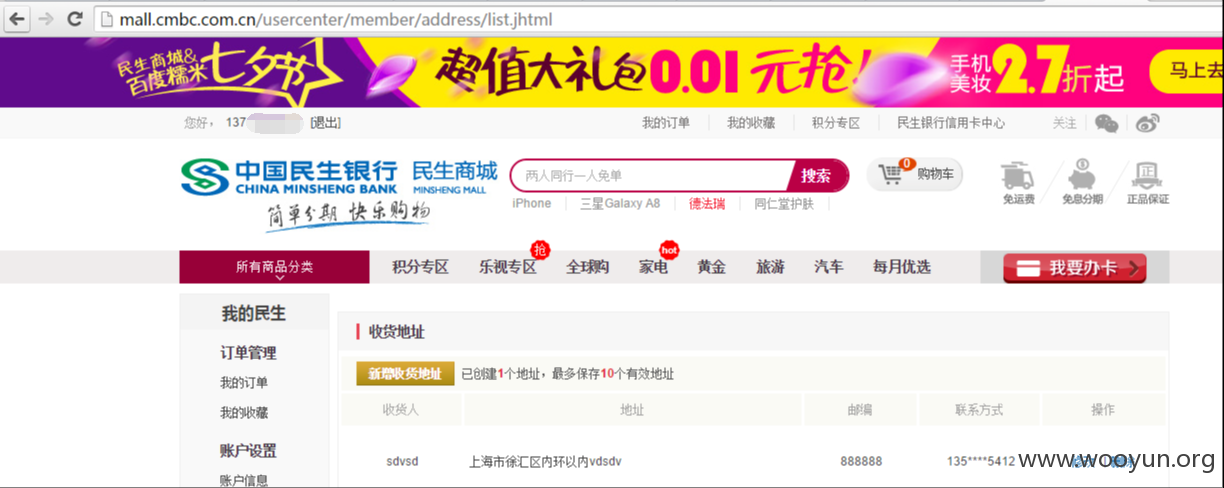Open the 积分专区 navigation tab
The height and width of the screenshot is (488, 1224).
tap(420, 267)
